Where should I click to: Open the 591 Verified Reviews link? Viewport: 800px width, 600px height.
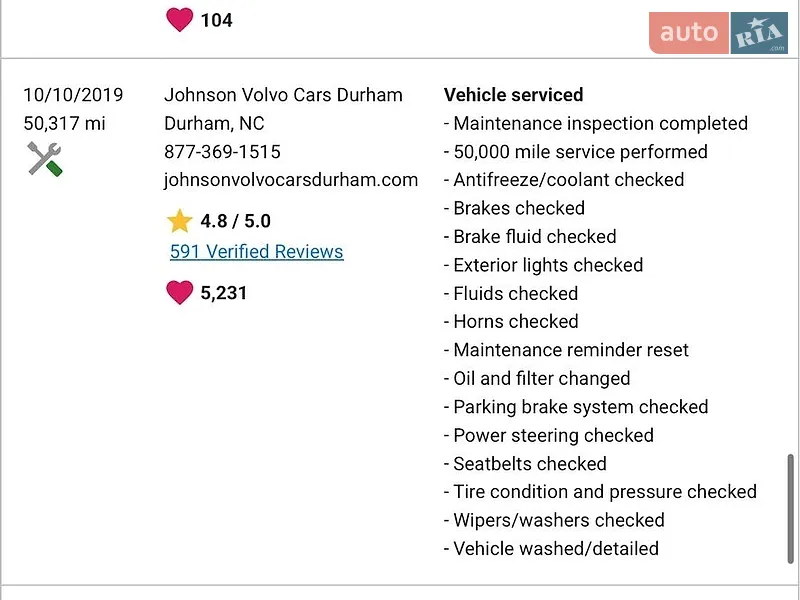(x=257, y=252)
